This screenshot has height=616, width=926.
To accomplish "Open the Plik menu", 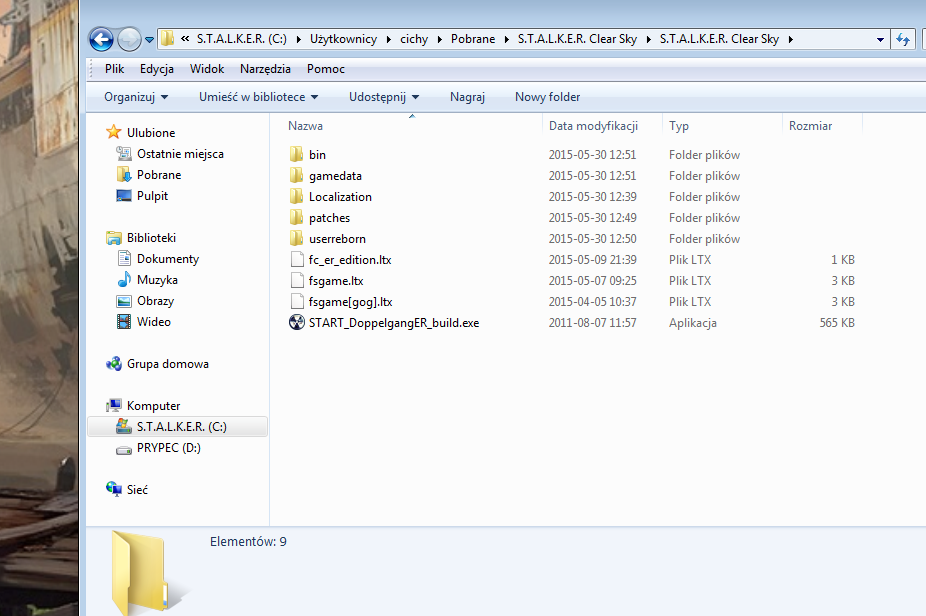I will pos(115,69).
